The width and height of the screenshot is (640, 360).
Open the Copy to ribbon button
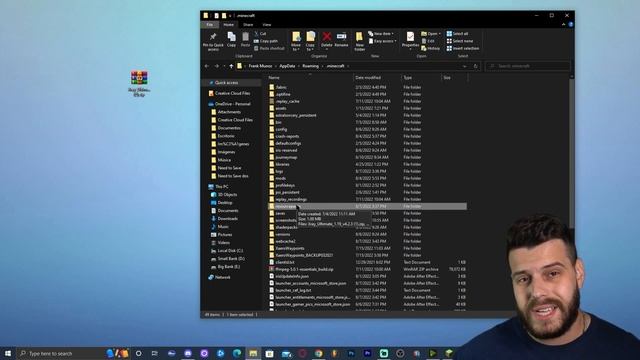click(310, 41)
